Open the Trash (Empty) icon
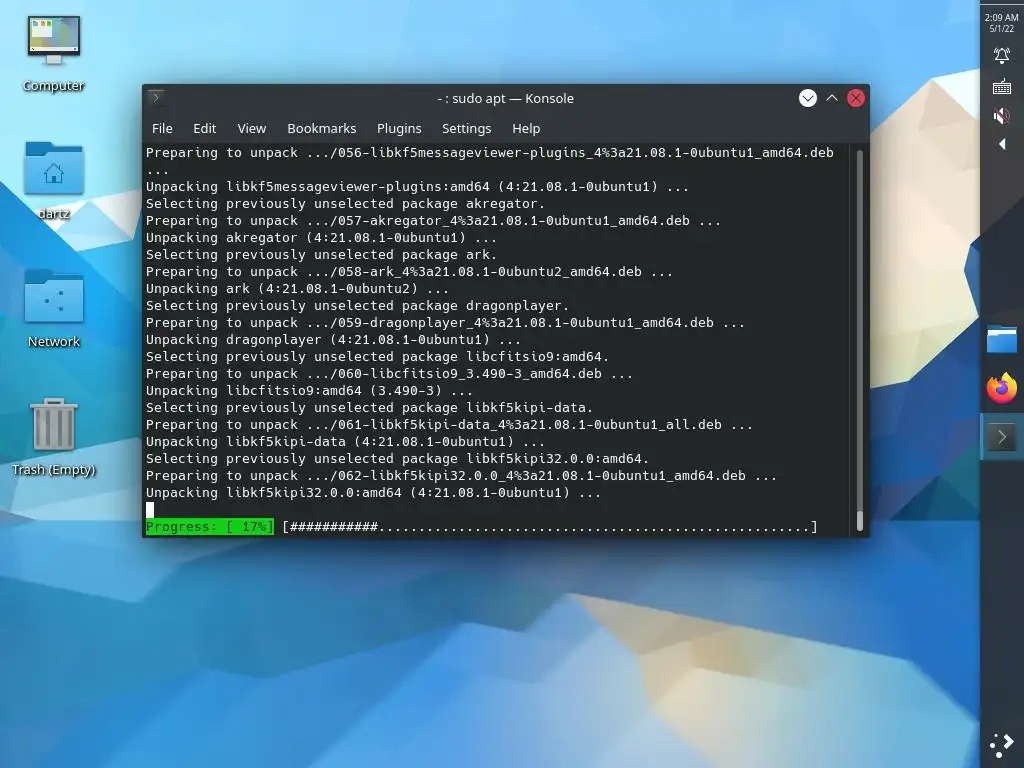1024x768 pixels. click(x=54, y=437)
